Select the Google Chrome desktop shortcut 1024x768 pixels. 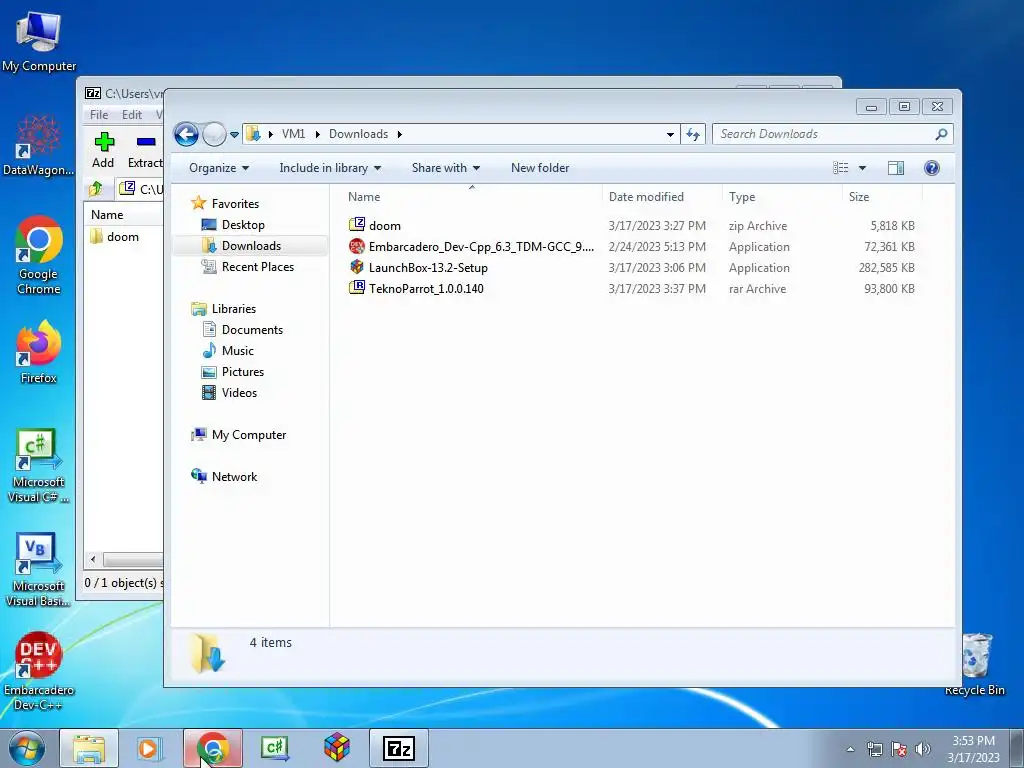pyautogui.click(x=39, y=255)
